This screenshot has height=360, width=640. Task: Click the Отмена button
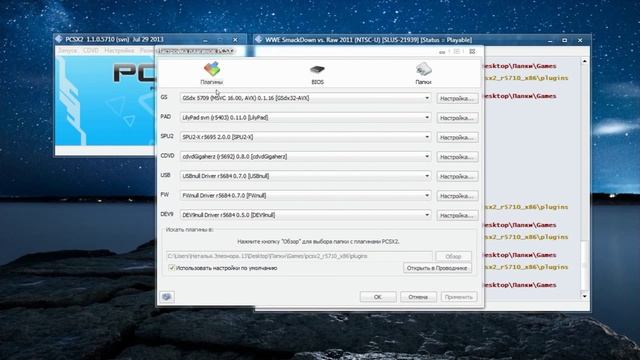click(x=418, y=297)
